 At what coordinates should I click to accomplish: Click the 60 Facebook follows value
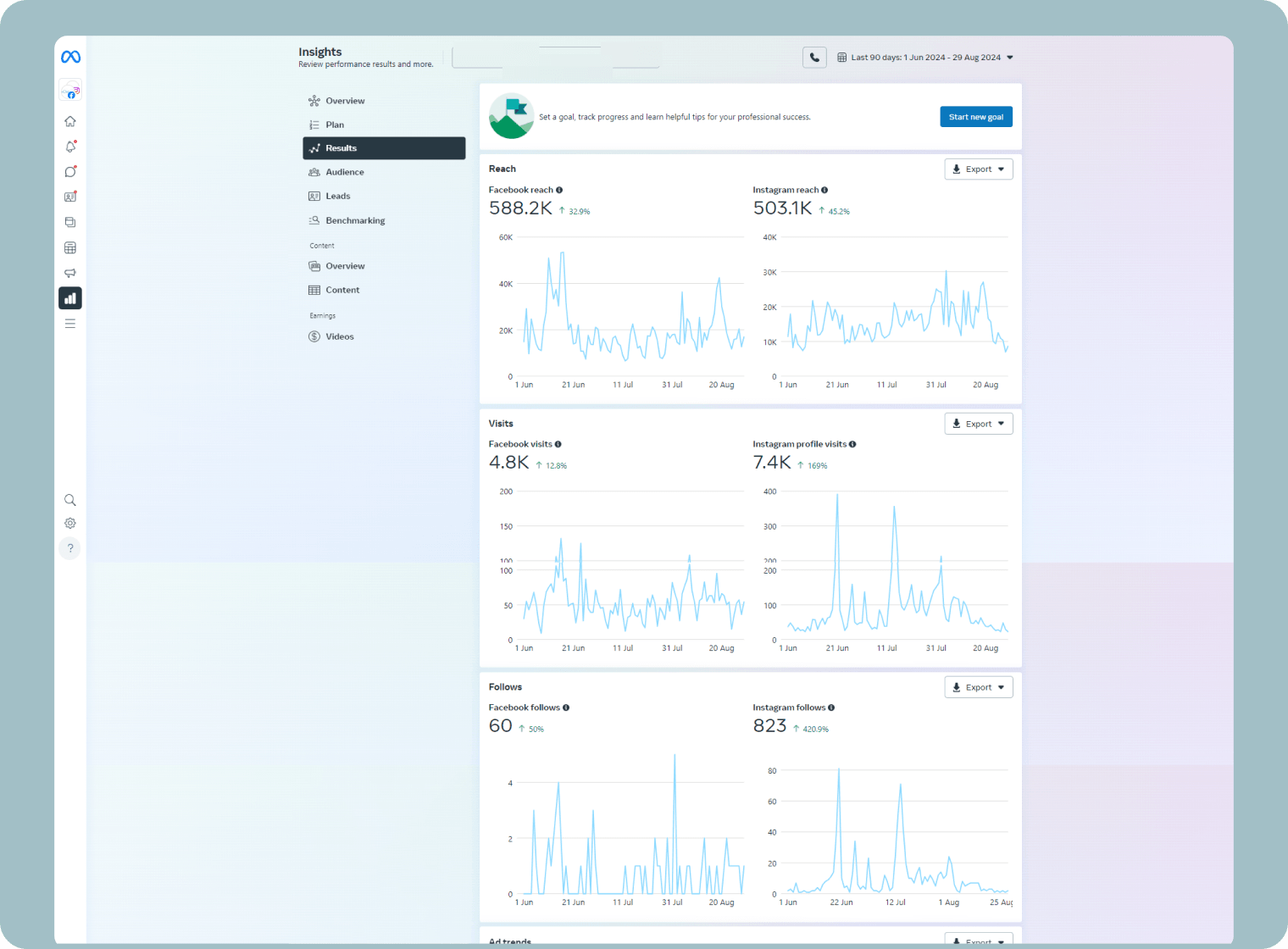(x=500, y=726)
